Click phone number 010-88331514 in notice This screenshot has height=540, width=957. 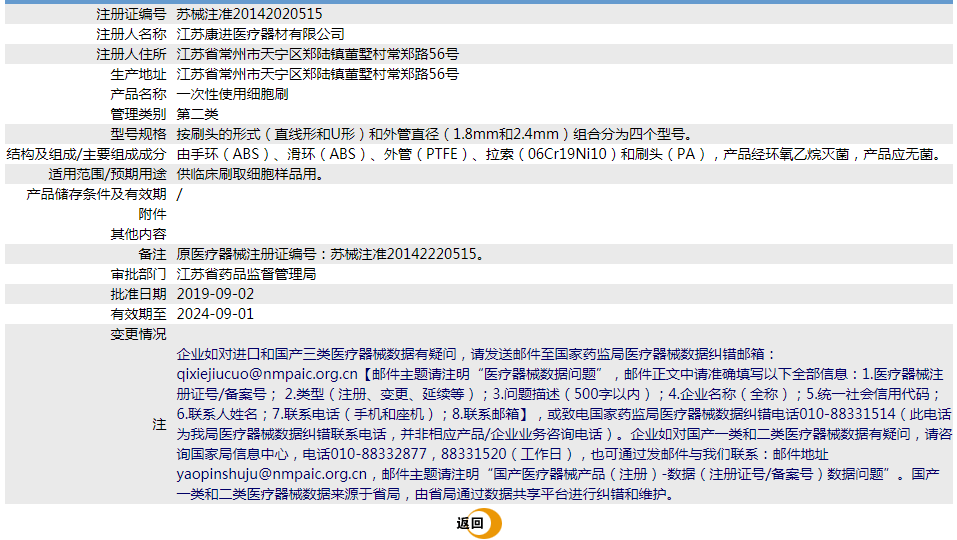tap(848, 414)
